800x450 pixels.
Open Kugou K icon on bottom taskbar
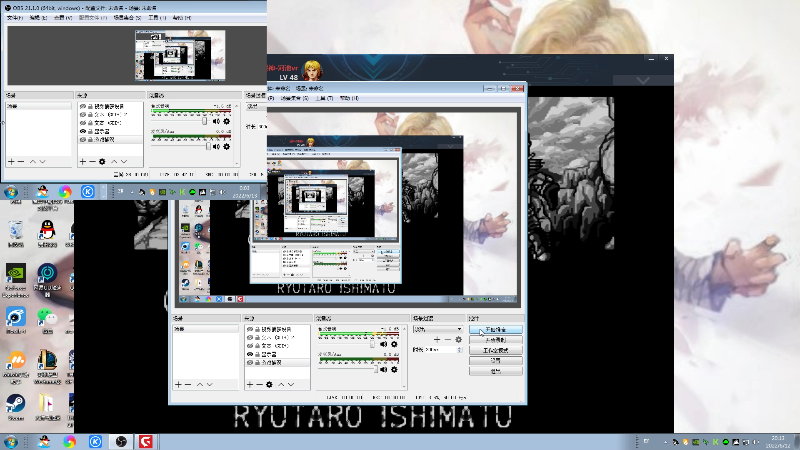pos(95,441)
